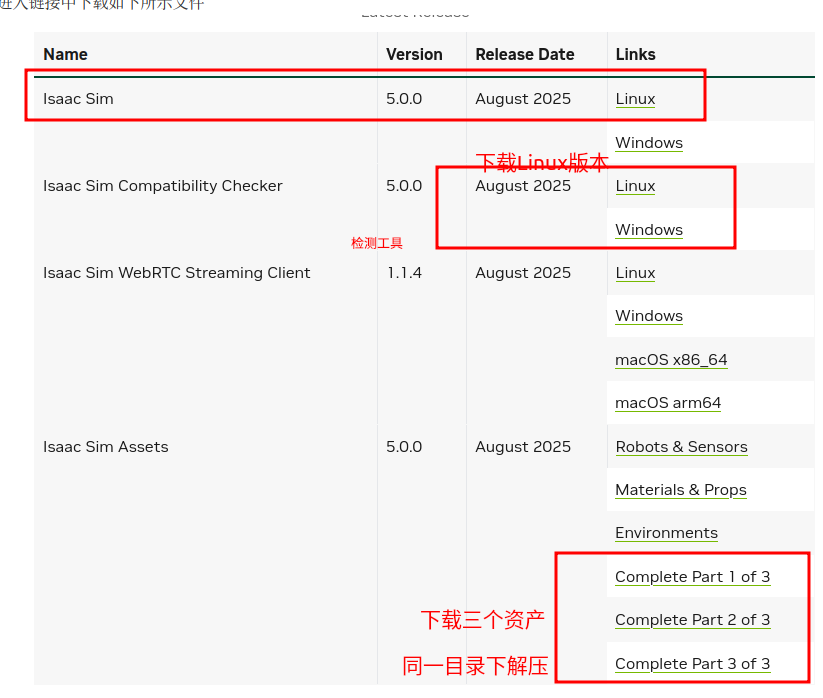Image resolution: width=823 pixels, height=698 pixels.
Task: Select the Isaac Sim Assets cell
Action: pyautogui.click(x=105, y=447)
